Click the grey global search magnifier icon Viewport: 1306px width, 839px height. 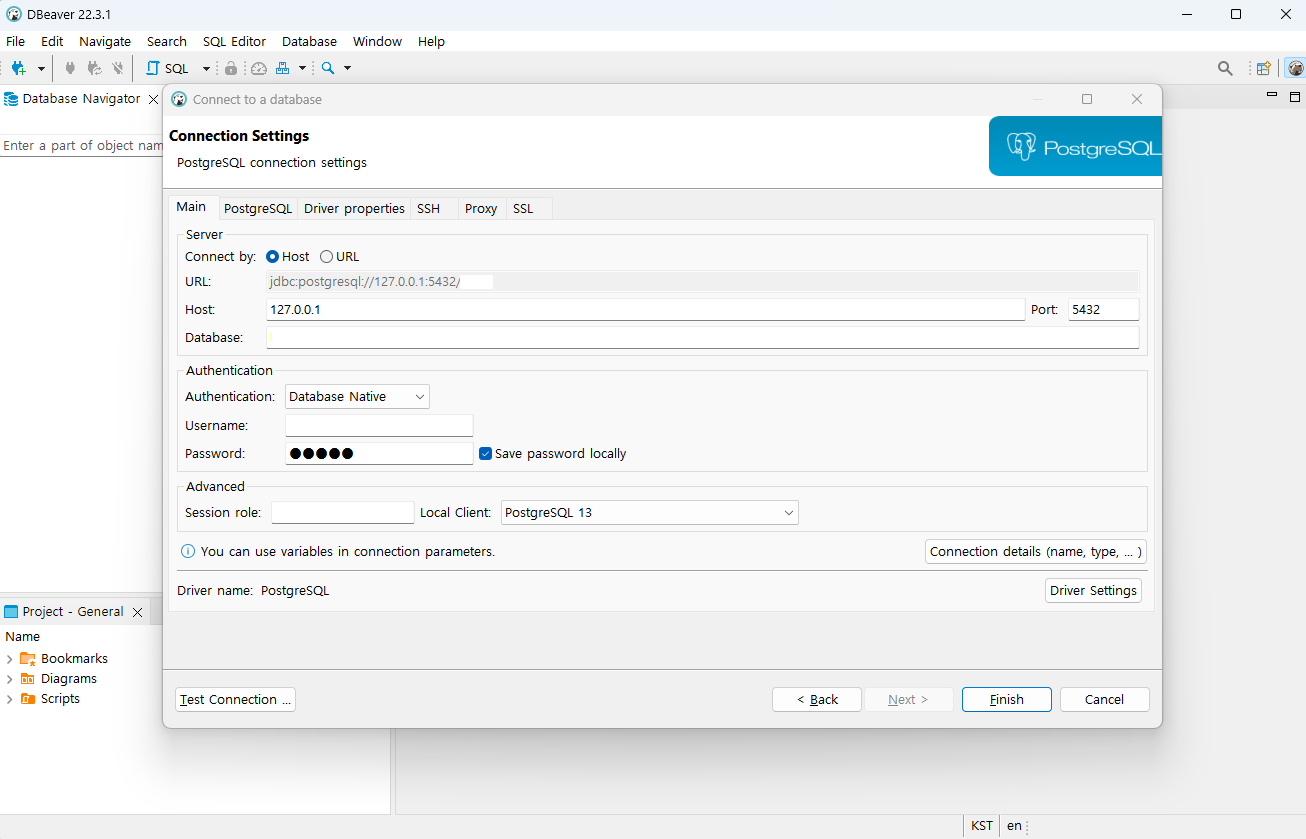tap(1225, 68)
